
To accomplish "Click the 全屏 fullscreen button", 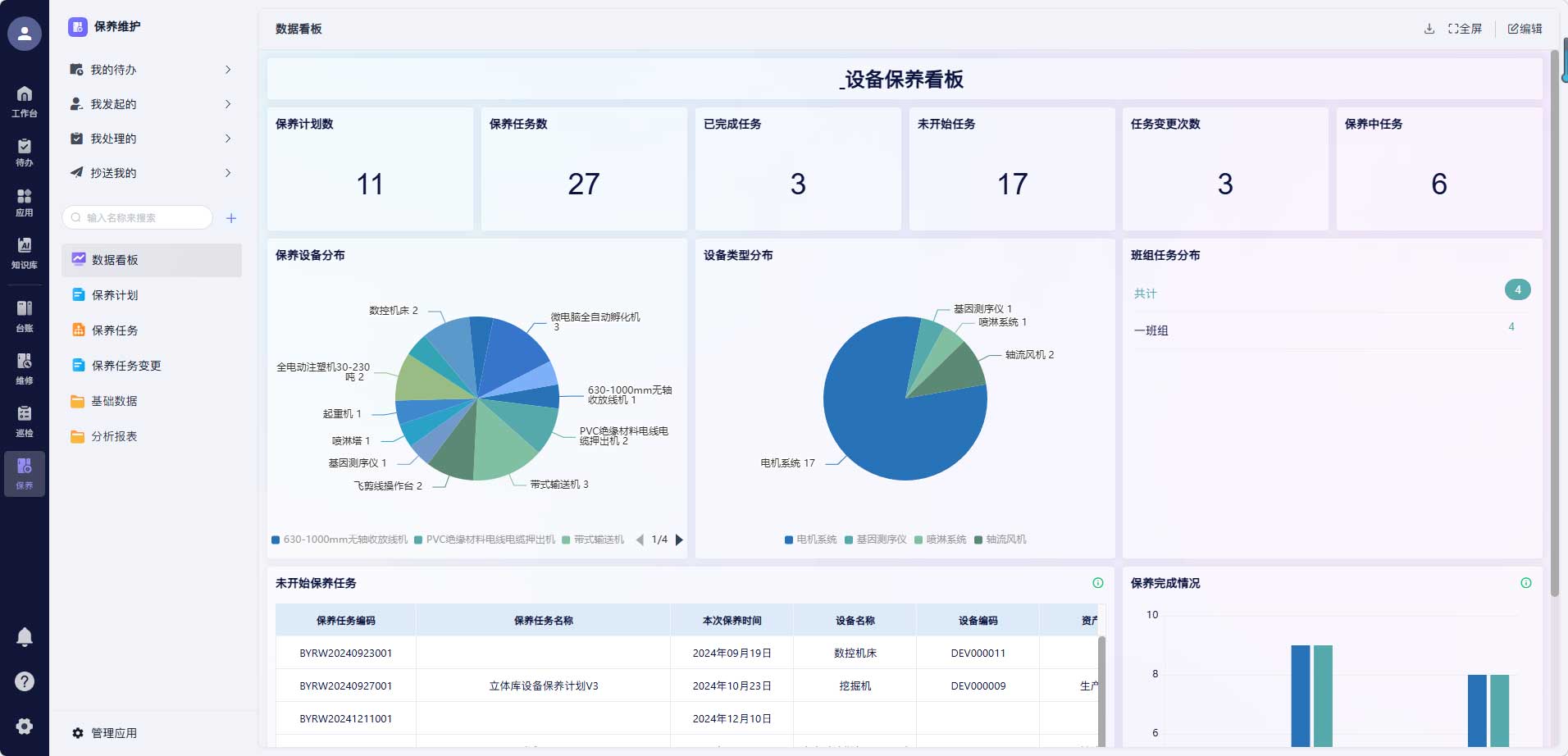I will pos(1465,29).
